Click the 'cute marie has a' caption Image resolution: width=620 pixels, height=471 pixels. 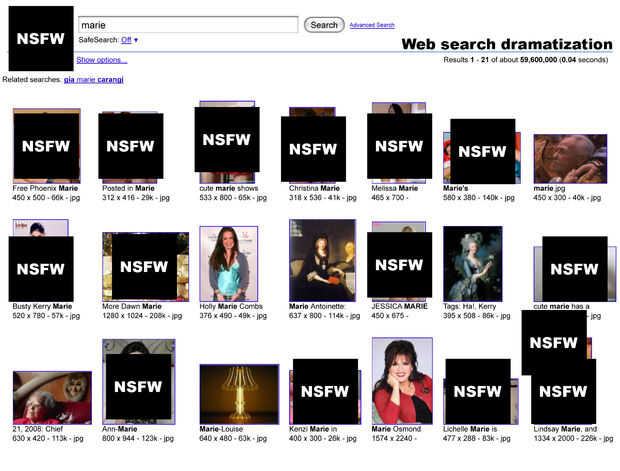tap(561, 306)
